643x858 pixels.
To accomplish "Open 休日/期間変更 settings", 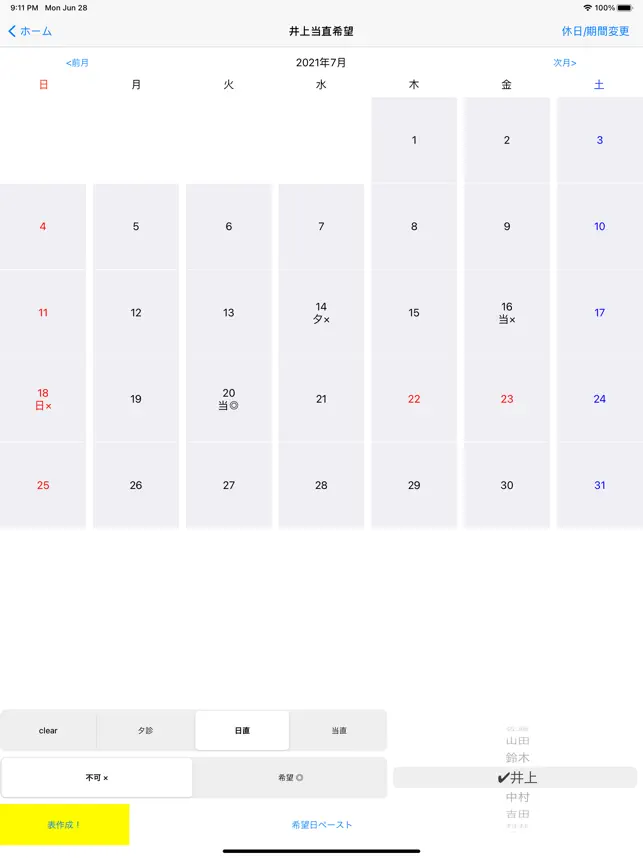I will coord(595,31).
